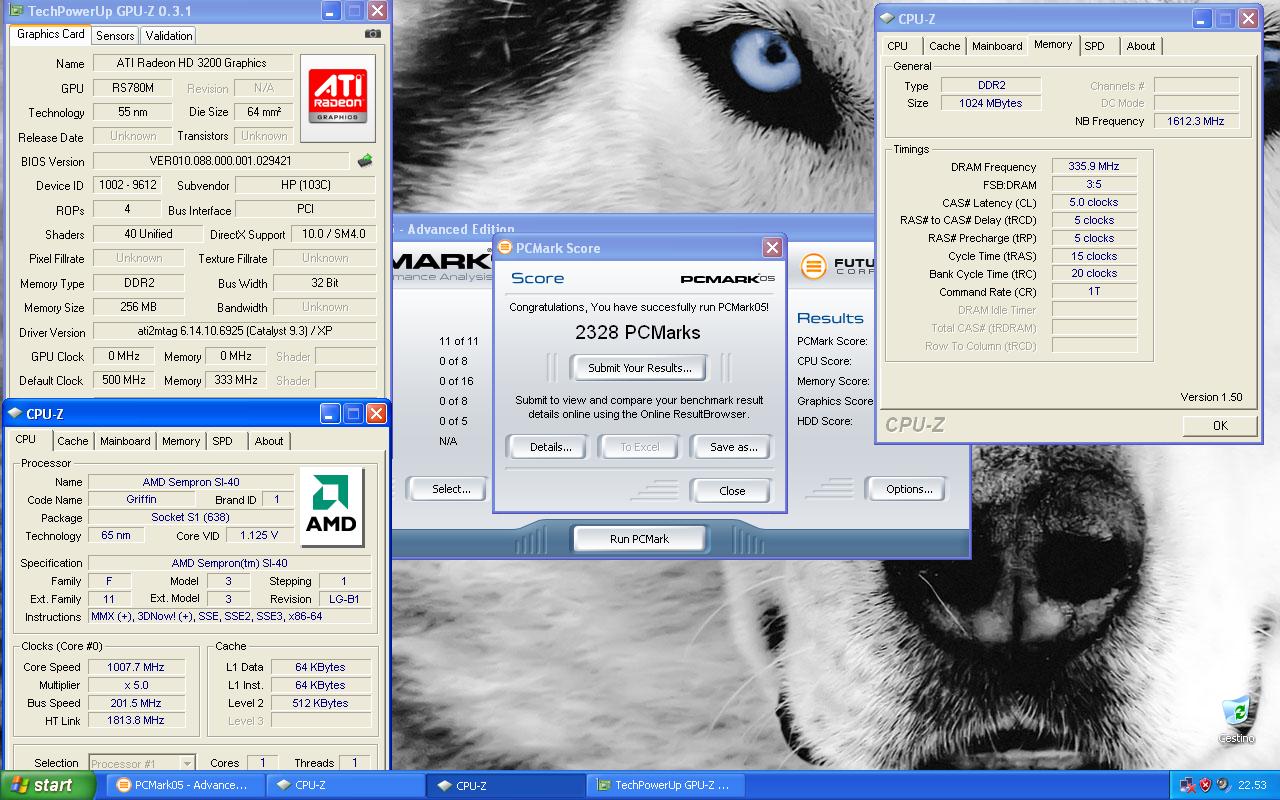
Task: Open the Validation tab in GPU-Z
Action: [168, 35]
